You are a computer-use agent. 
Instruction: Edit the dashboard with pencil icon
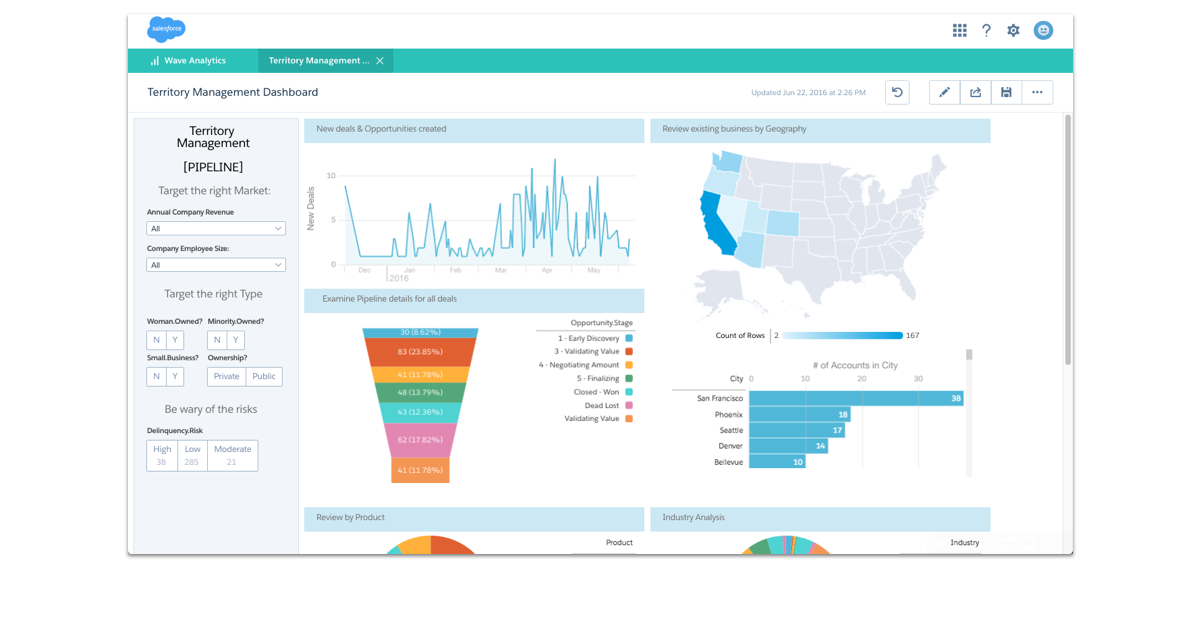point(945,93)
